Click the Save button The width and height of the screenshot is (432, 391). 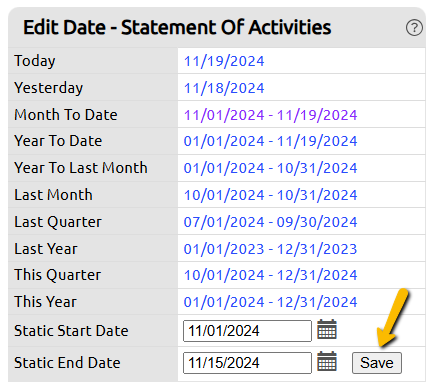(377, 363)
